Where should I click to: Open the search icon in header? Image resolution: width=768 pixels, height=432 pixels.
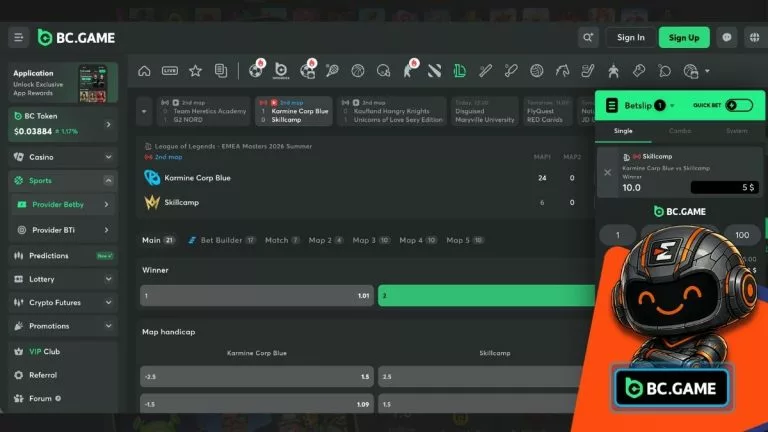pos(588,38)
